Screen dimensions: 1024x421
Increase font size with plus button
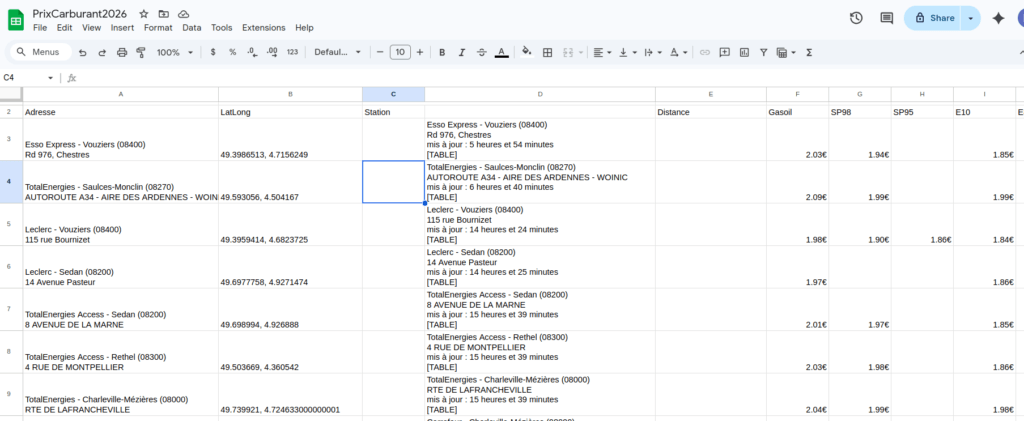pyautogui.click(x=420, y=52)
